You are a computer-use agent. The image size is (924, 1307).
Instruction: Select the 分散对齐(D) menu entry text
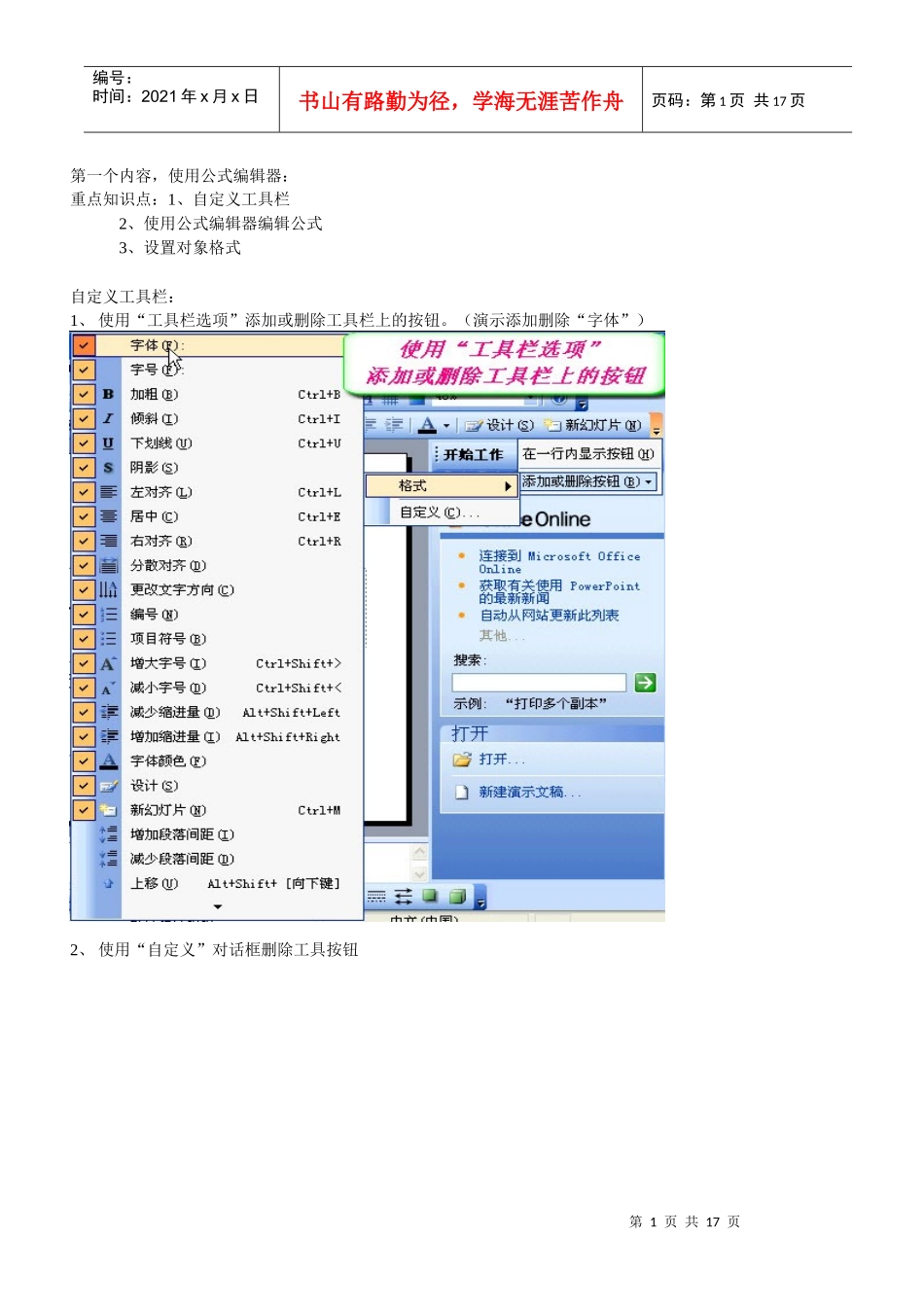(167, 566)
